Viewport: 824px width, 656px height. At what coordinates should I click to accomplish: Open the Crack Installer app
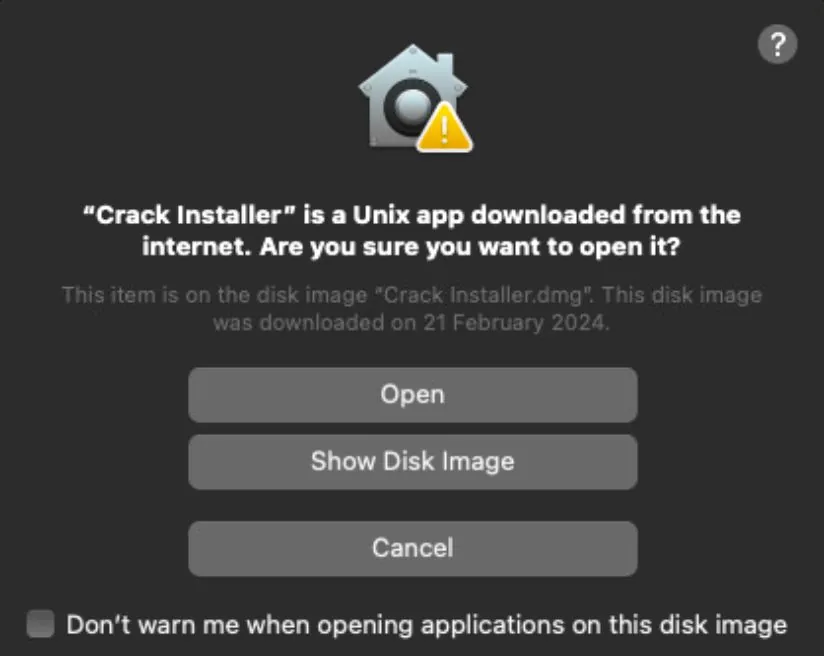(x=412, y=394)
